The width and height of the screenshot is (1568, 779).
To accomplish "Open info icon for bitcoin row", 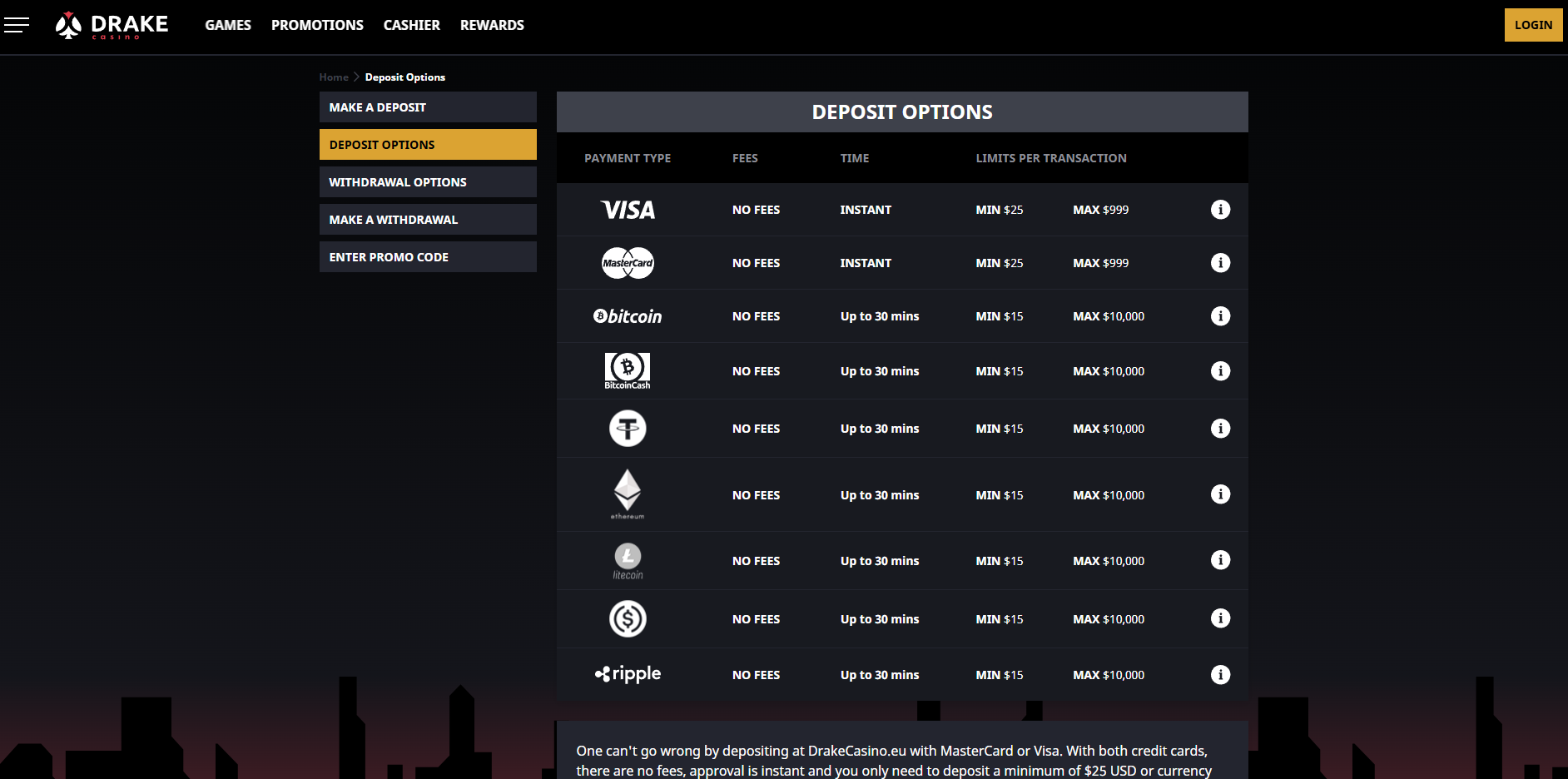I will 1220,316.
